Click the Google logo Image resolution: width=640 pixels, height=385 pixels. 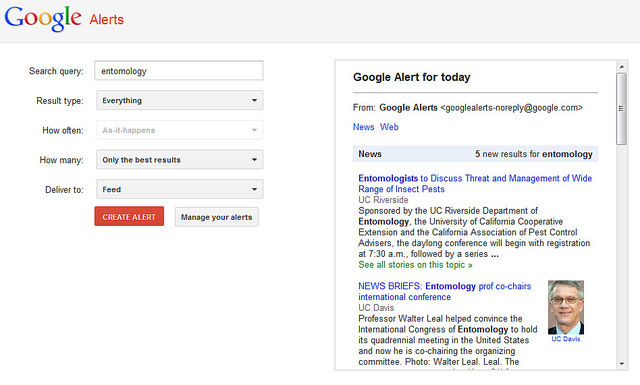[43, 18]
